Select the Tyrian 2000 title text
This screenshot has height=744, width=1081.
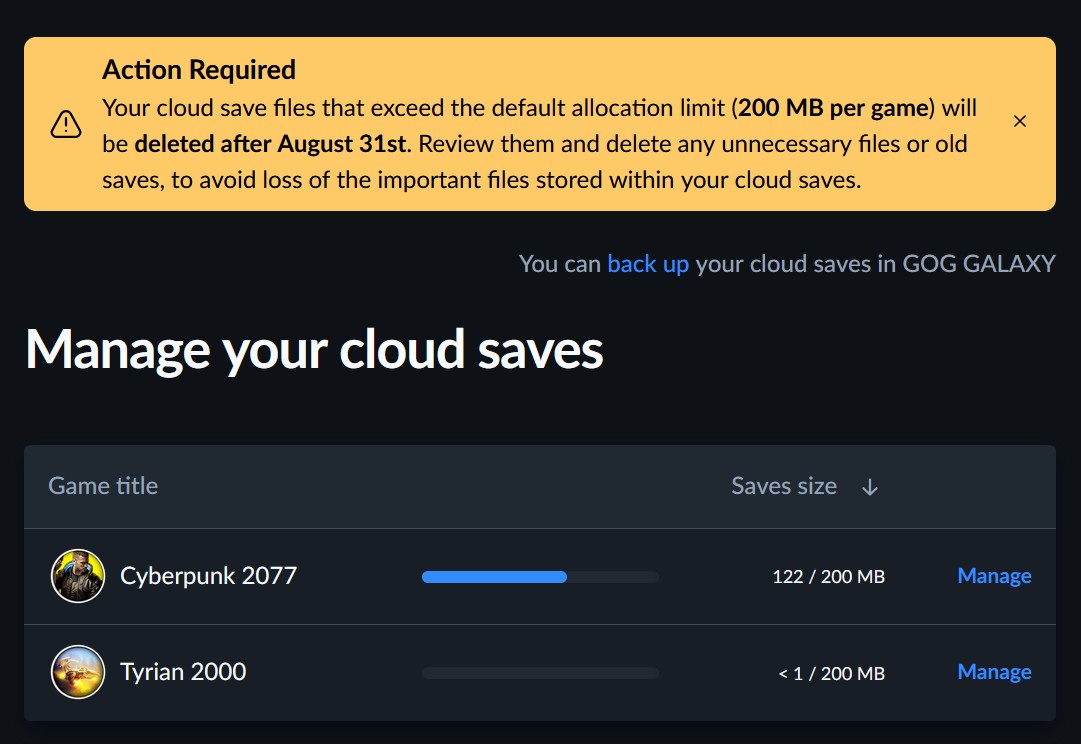coord(183,672)
